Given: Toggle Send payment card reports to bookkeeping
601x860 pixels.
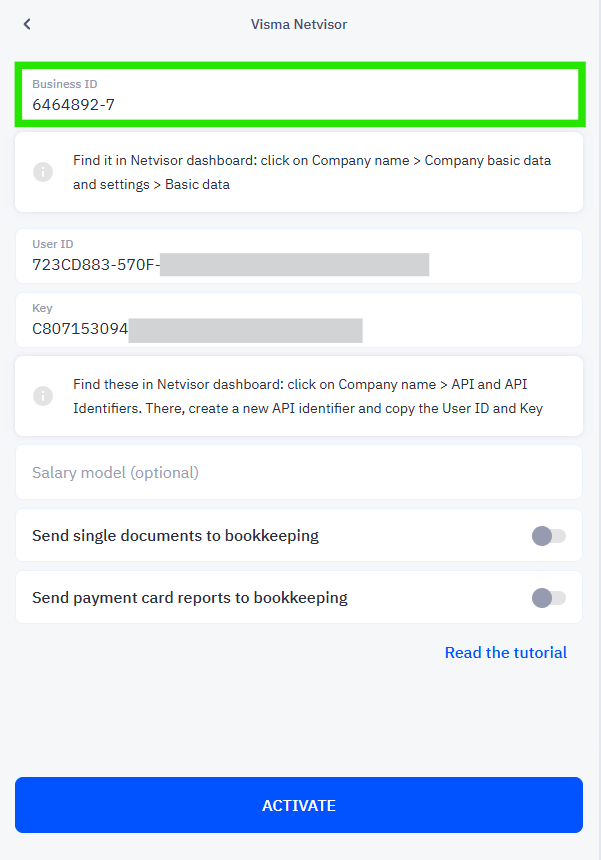Looking at the screenshot, I should [548, 598].
